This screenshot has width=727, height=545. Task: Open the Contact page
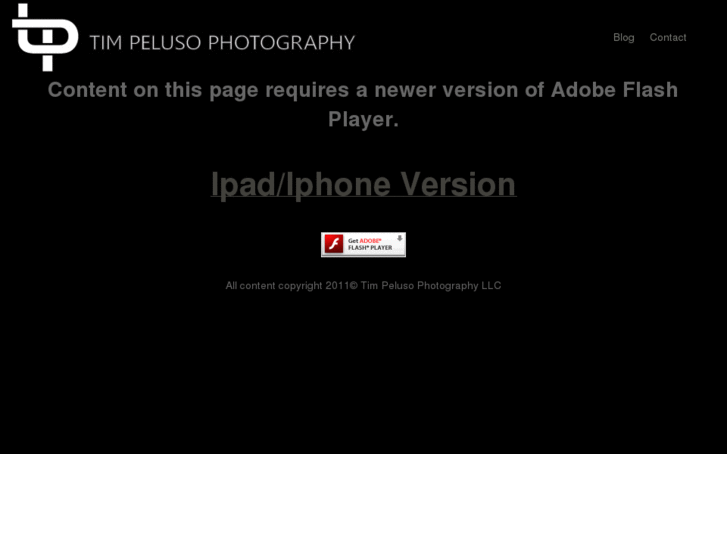point(668,38)
